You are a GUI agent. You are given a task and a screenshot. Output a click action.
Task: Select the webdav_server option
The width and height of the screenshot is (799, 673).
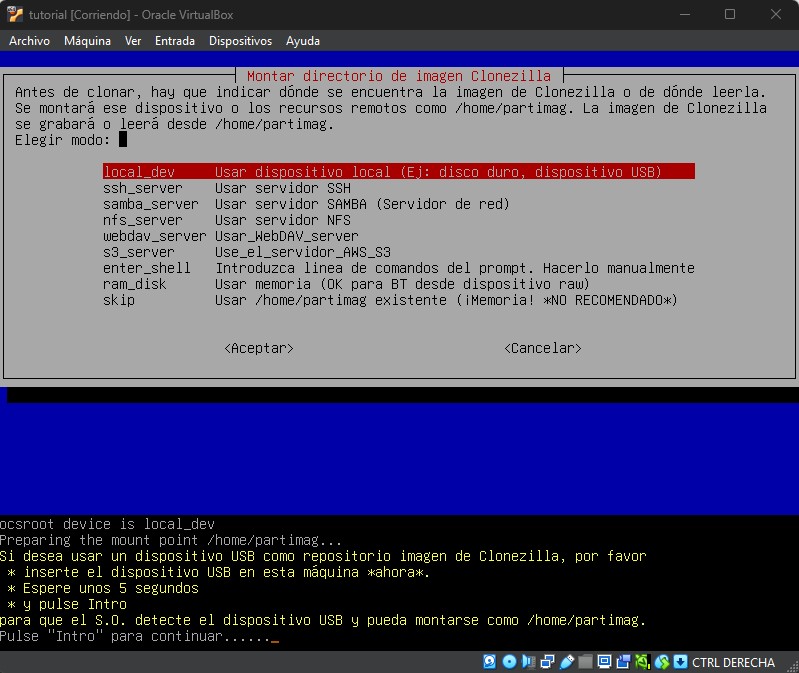(x=398, y=236)
